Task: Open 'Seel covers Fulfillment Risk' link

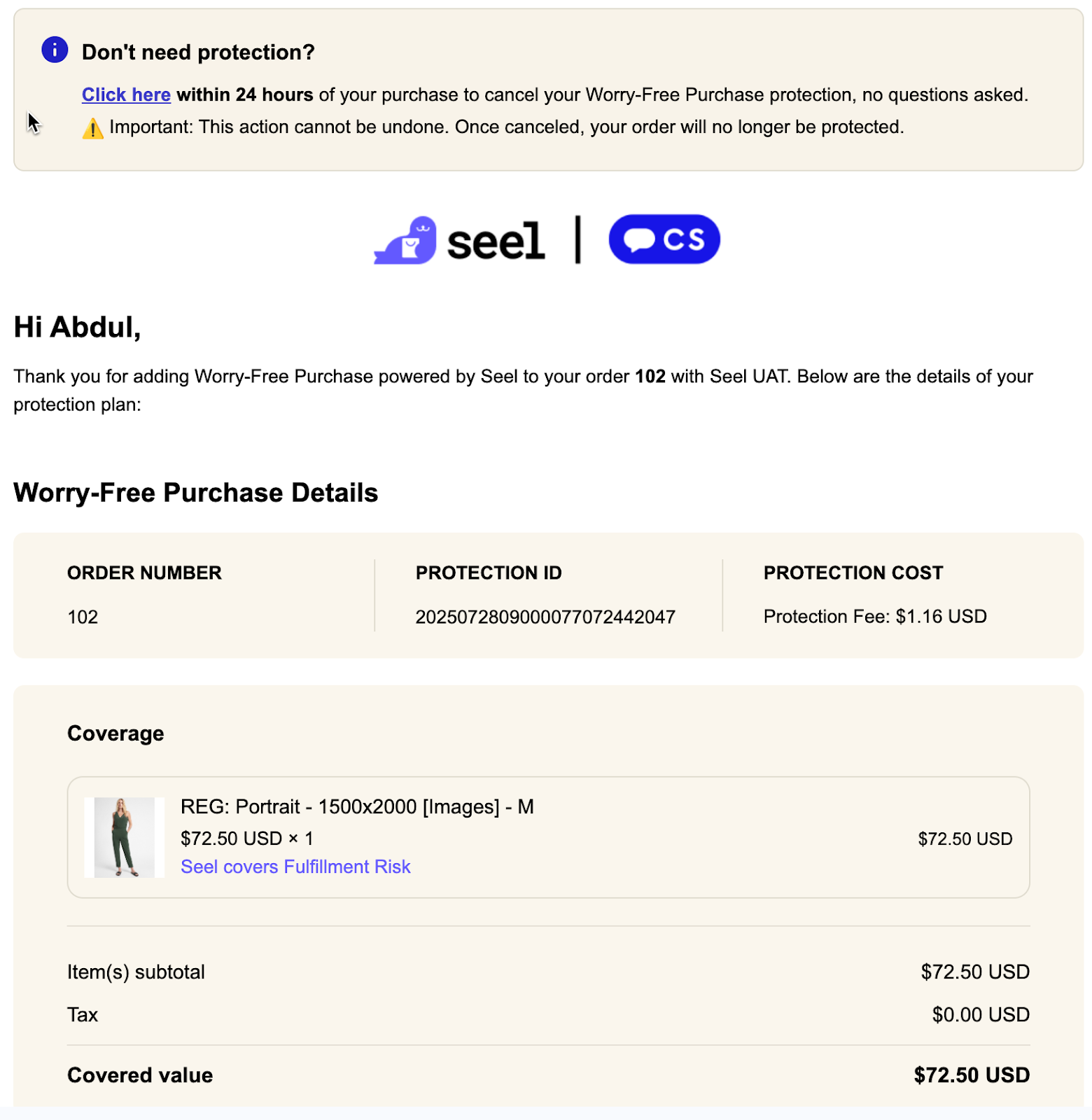Action: coord(295,867)
